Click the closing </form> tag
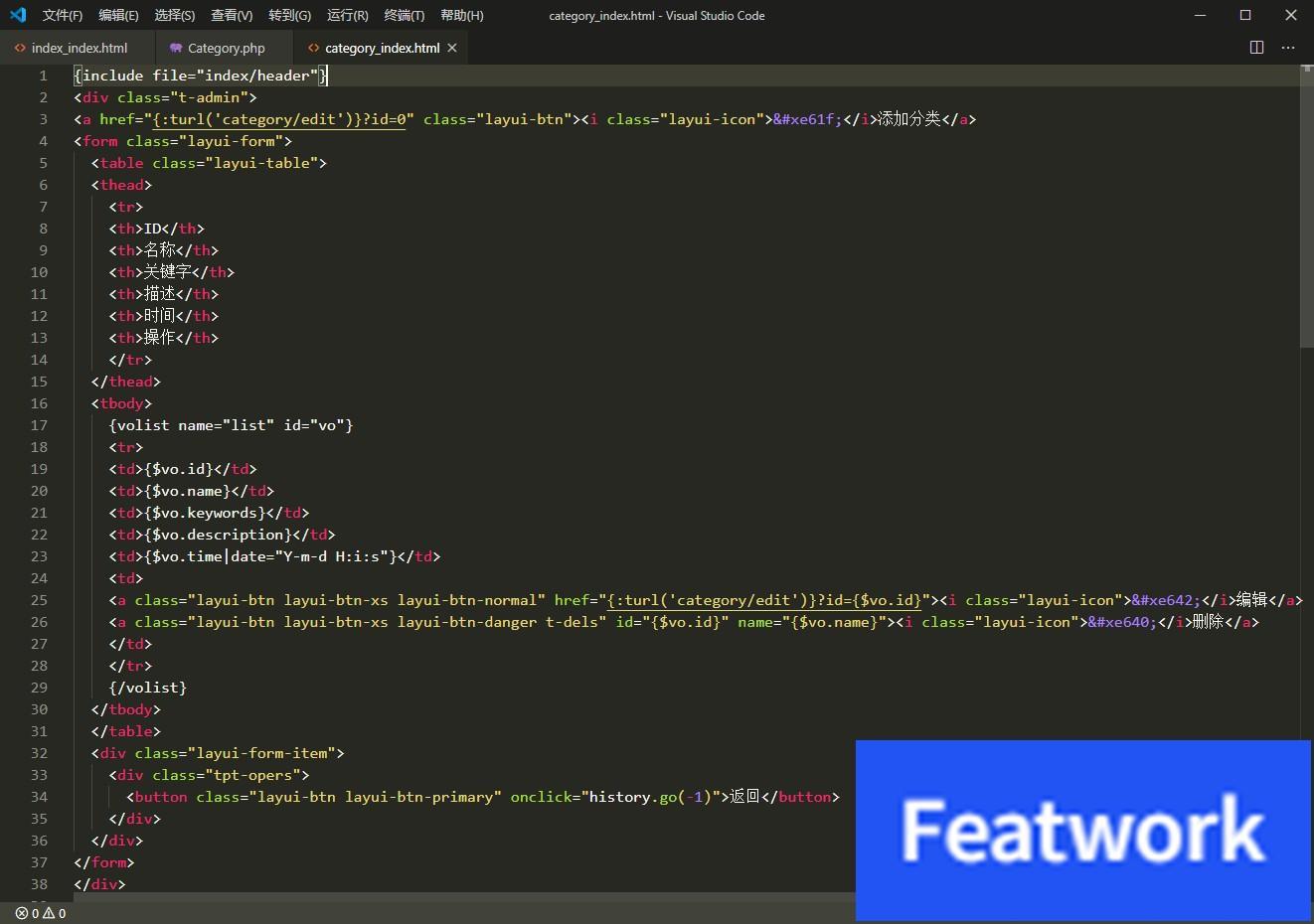The height and width of the screenshot is (924, 1314). point(103,862)
